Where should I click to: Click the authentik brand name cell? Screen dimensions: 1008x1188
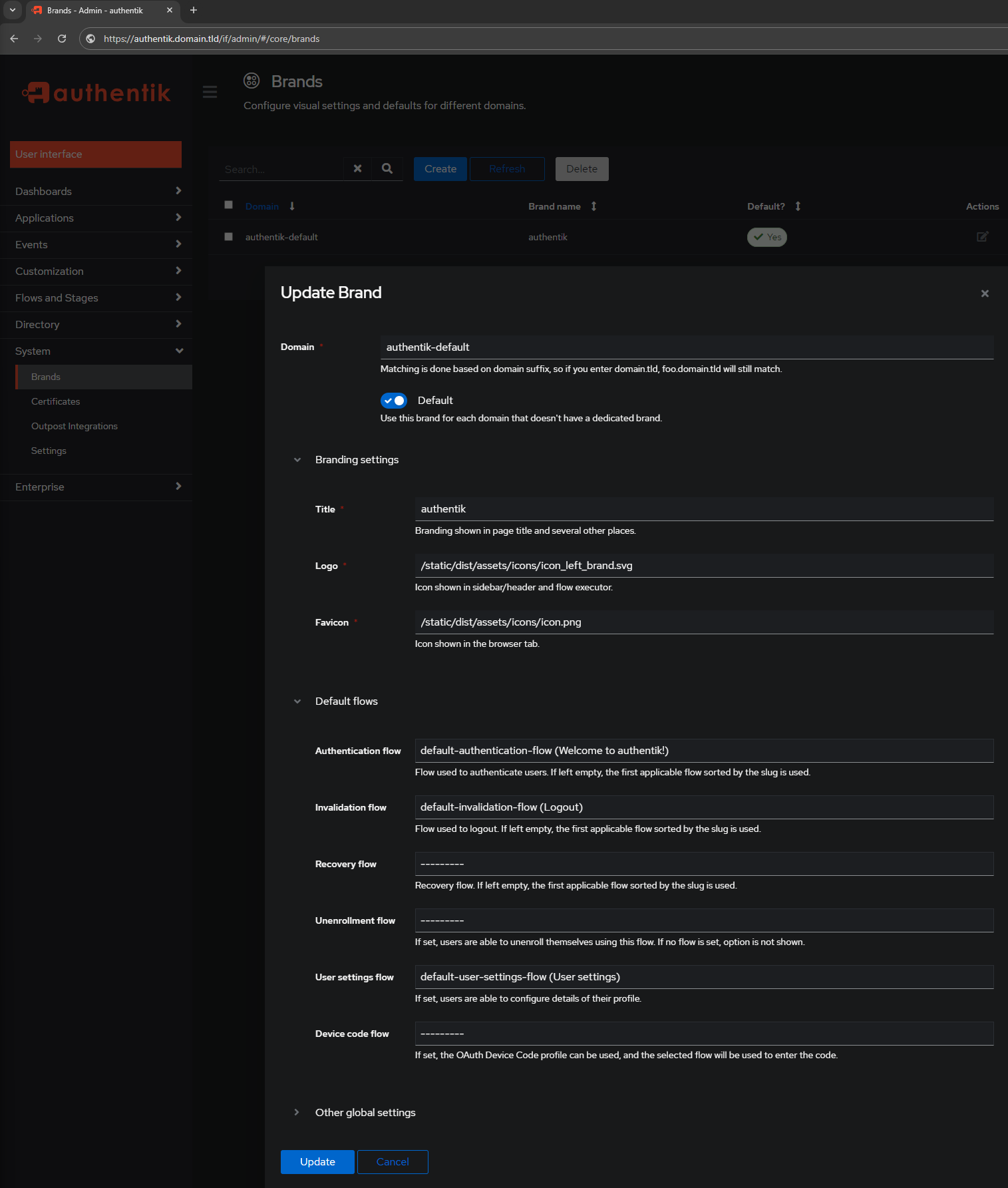coord(548,237)
